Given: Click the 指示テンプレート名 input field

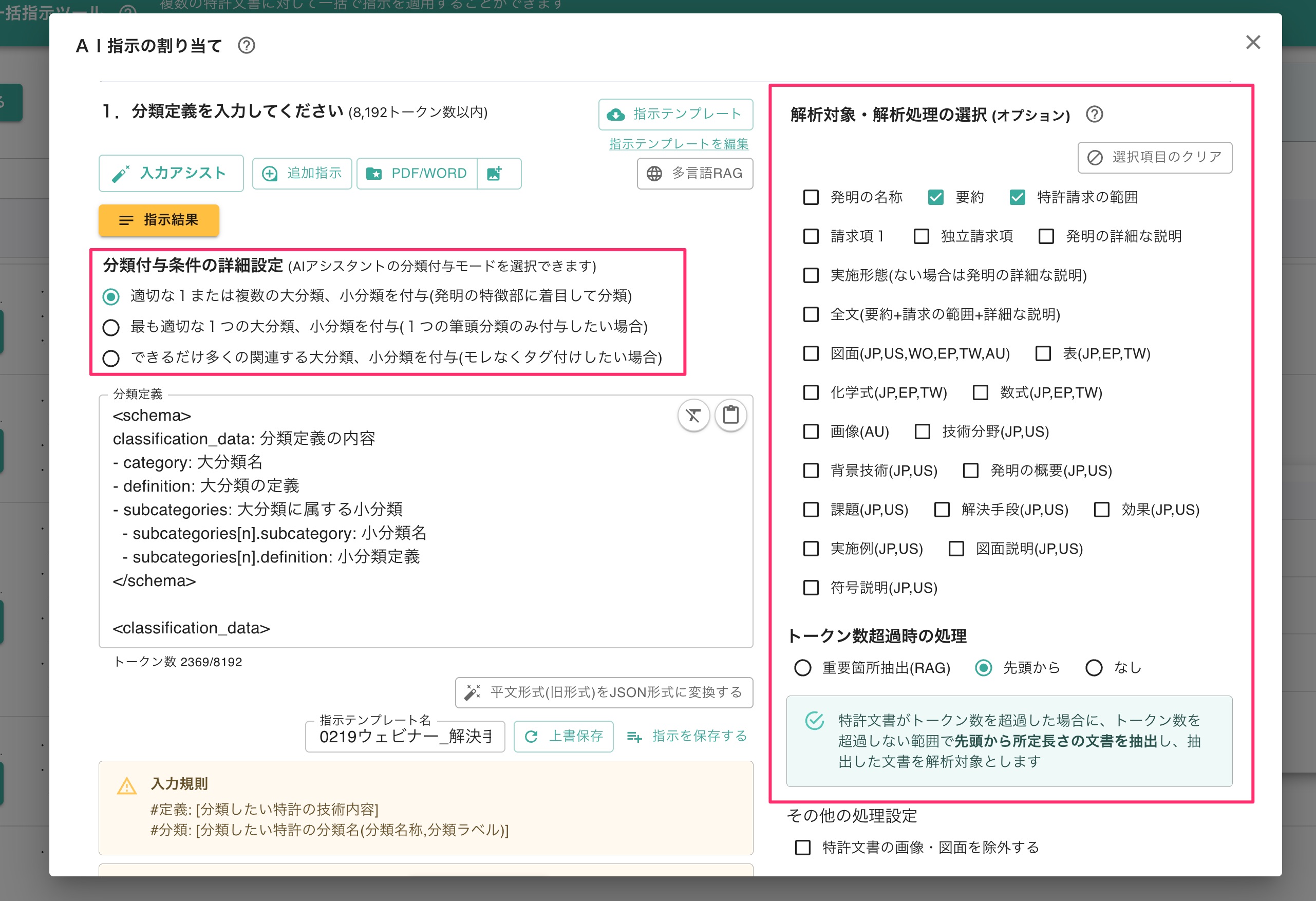Looking at the screenshot, I should click(x=405, y=737).
